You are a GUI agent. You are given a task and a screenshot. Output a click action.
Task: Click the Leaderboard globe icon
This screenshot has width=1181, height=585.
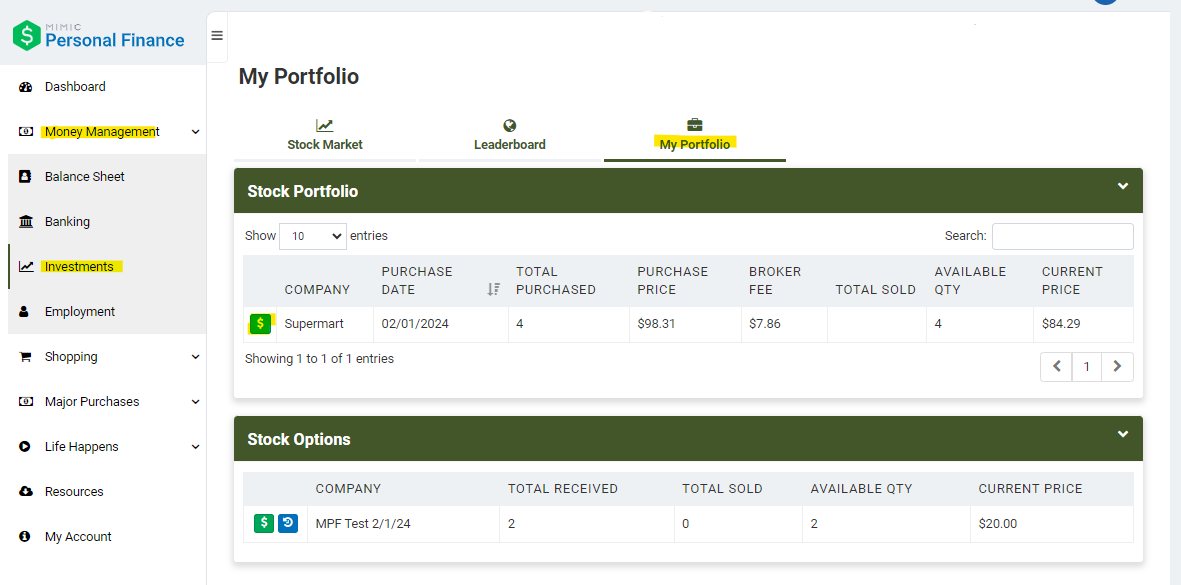[x=510, y=126]
